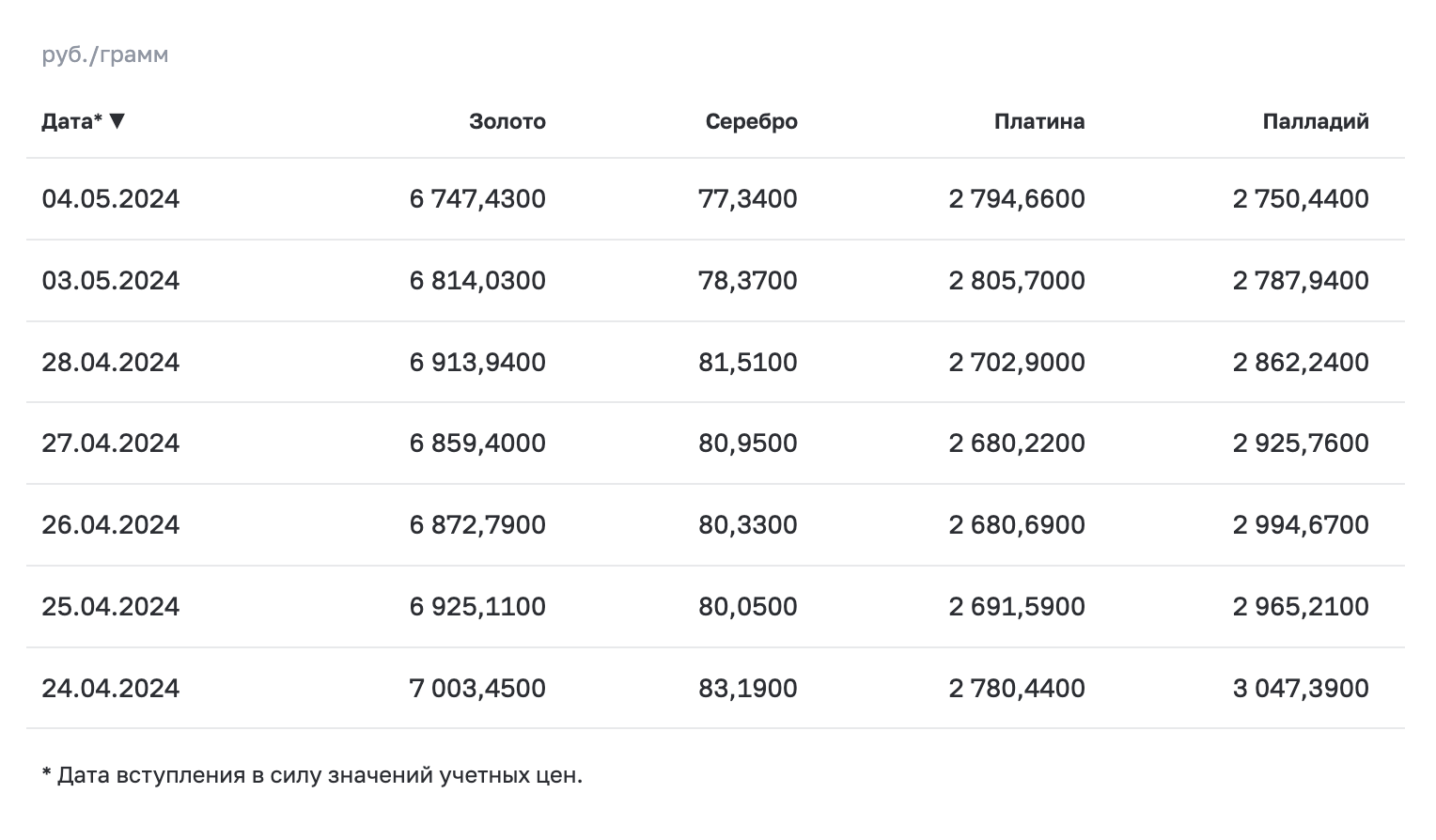Click platinum price 2 805,7000
The image size is (1436, 840).
(1017, 281)
